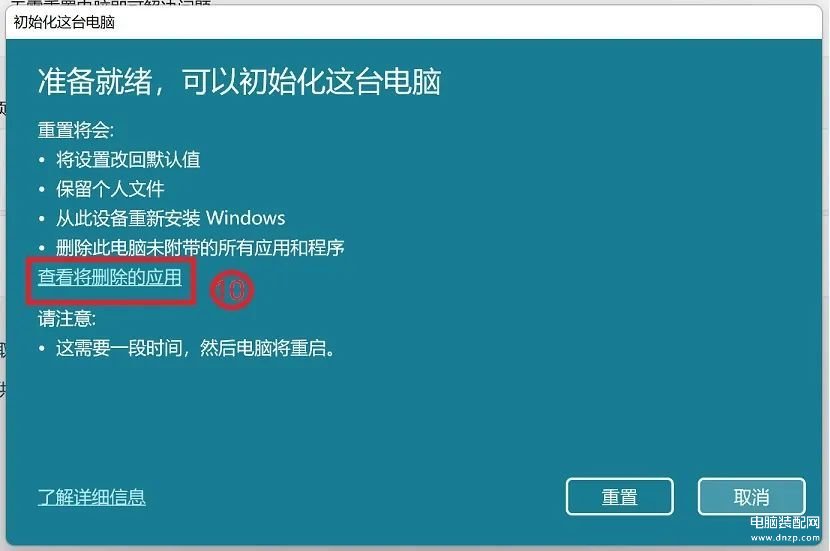Click background window text above the dialog
830x551 pixels.
tap(110, 3)
